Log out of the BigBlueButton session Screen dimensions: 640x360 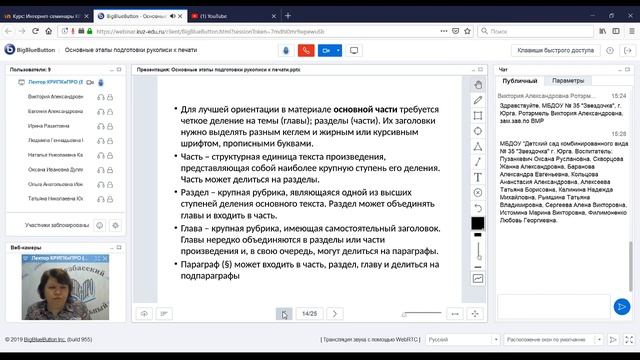(628, 50)
